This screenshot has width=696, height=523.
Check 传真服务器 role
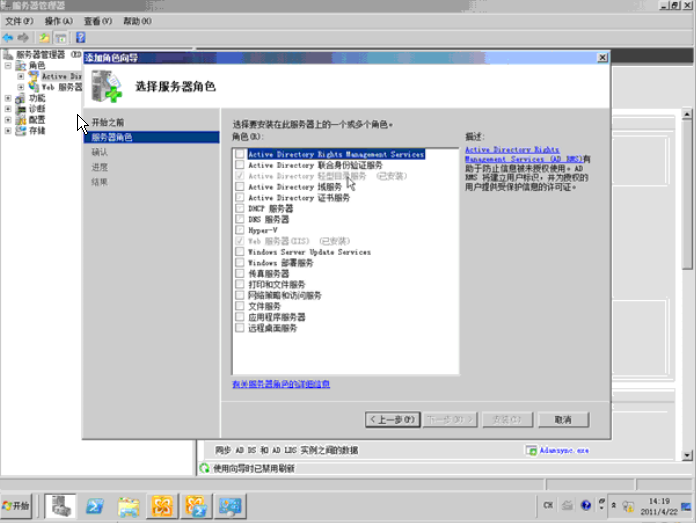(x=240, y=273)
